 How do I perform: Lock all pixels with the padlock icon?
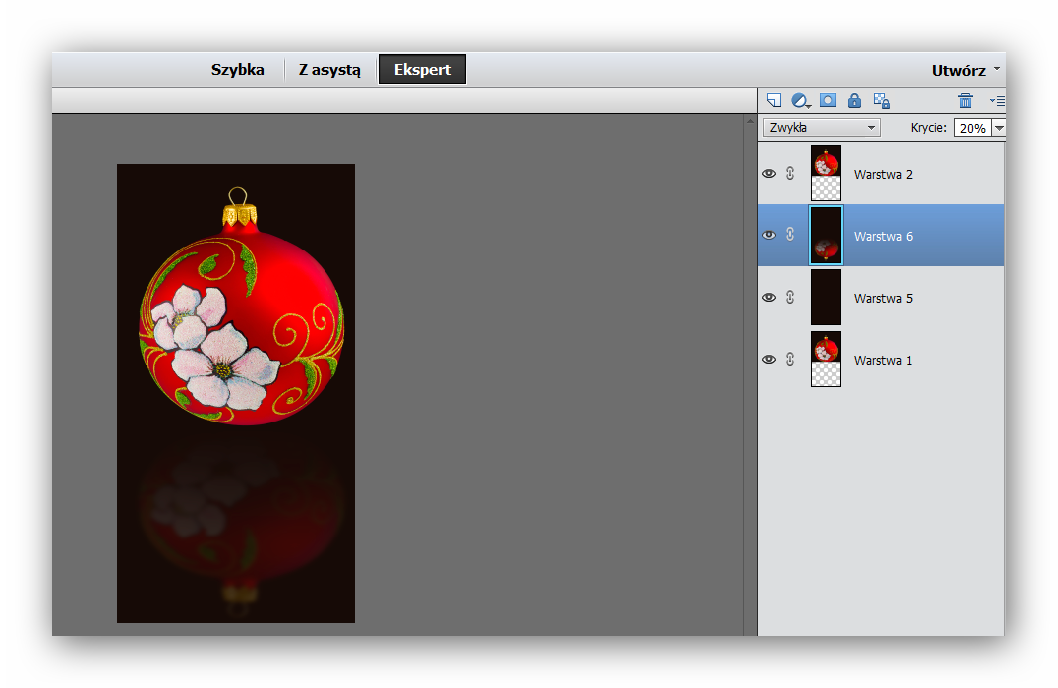854,101
